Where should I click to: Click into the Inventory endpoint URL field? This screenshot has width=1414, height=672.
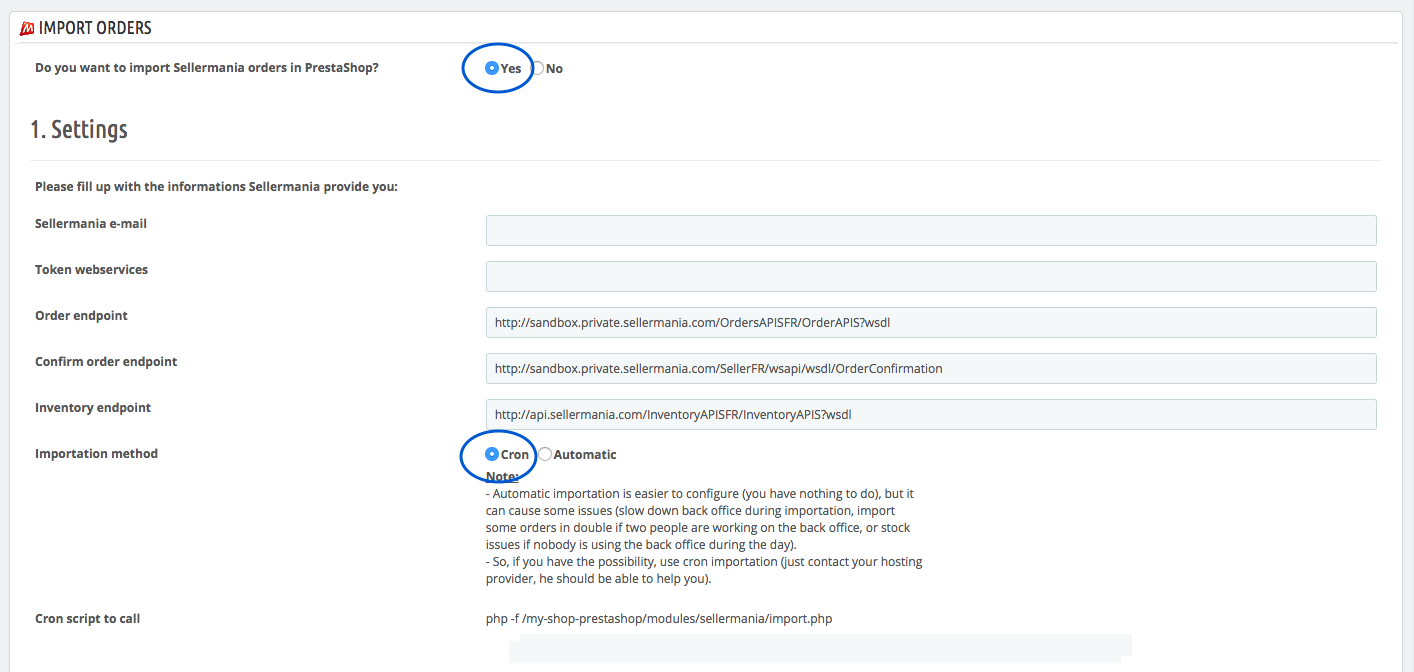pos(931,414)
